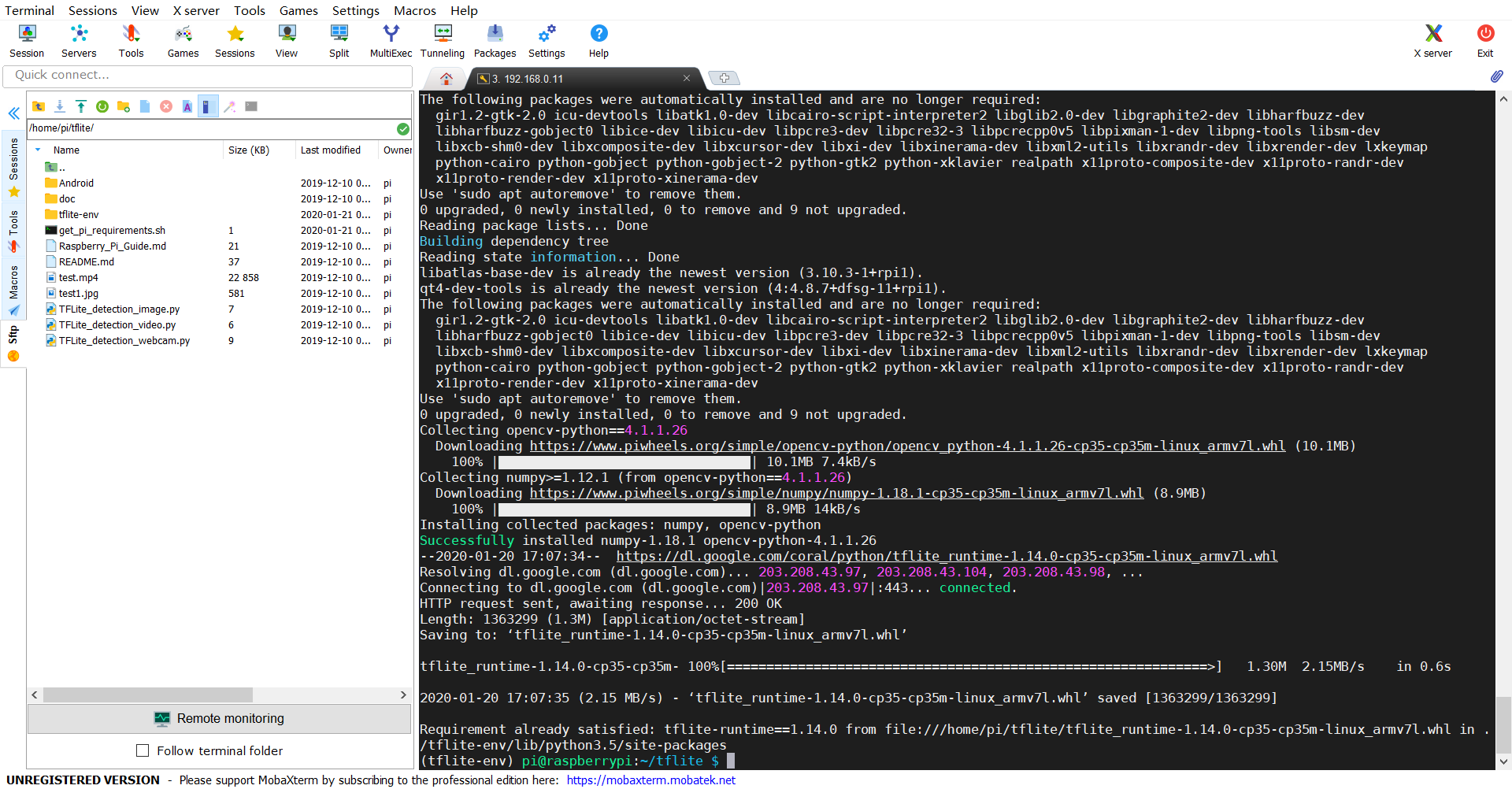Click the terminal scrollbar up arrow

(x=1503, y=99)
